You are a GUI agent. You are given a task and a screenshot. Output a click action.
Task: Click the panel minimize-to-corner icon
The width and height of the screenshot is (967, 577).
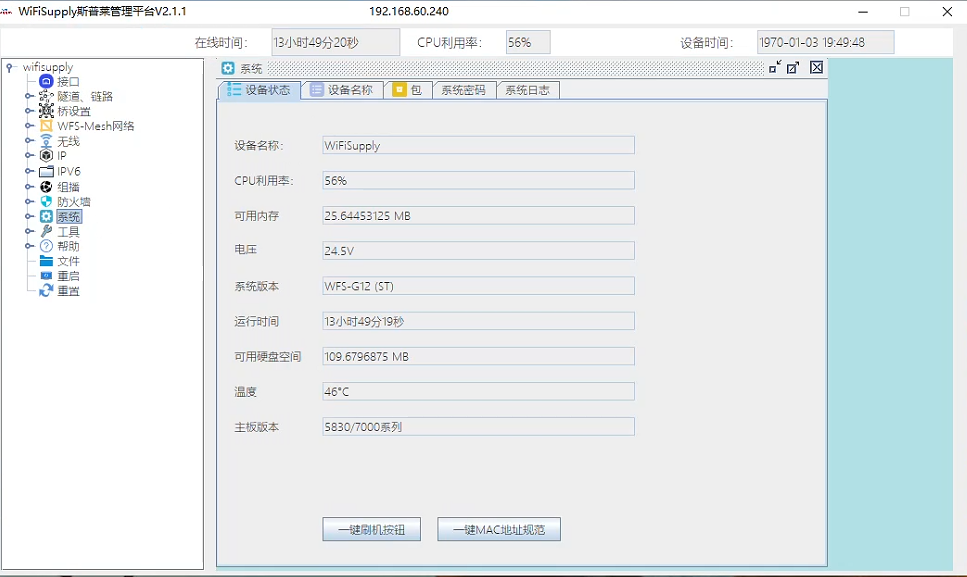(775, 67)
